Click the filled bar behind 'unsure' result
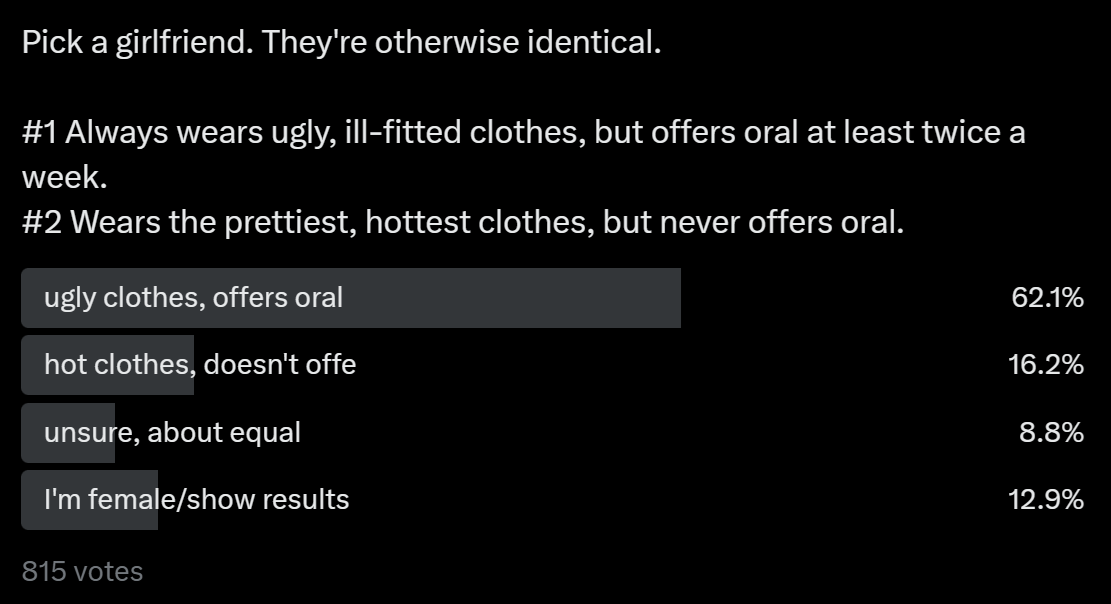Screen dimensions: 1111x604 68,432
